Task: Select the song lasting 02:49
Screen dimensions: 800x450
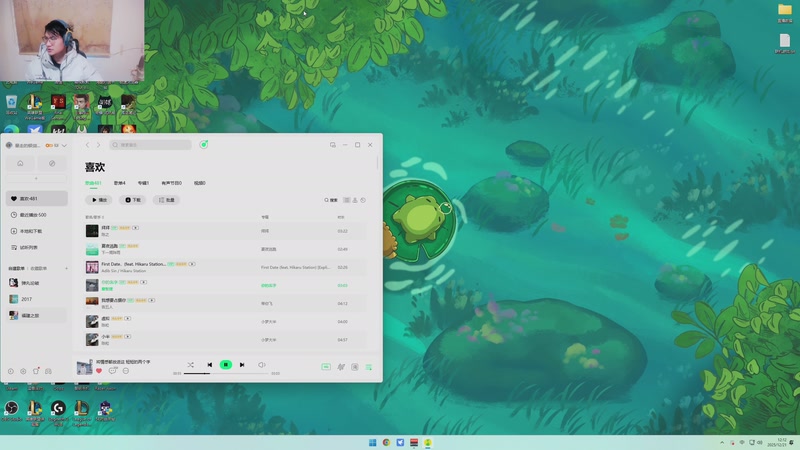Action: coord(226,249)
